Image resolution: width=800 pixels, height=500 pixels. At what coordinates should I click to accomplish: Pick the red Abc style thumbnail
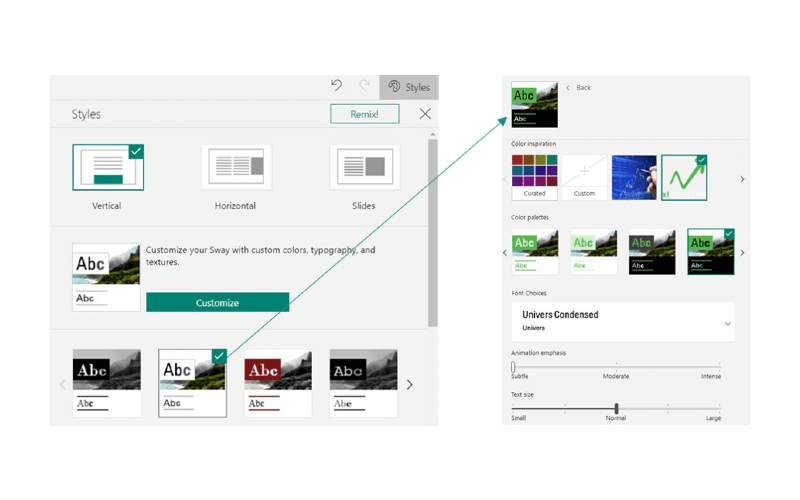pos(278,383)
